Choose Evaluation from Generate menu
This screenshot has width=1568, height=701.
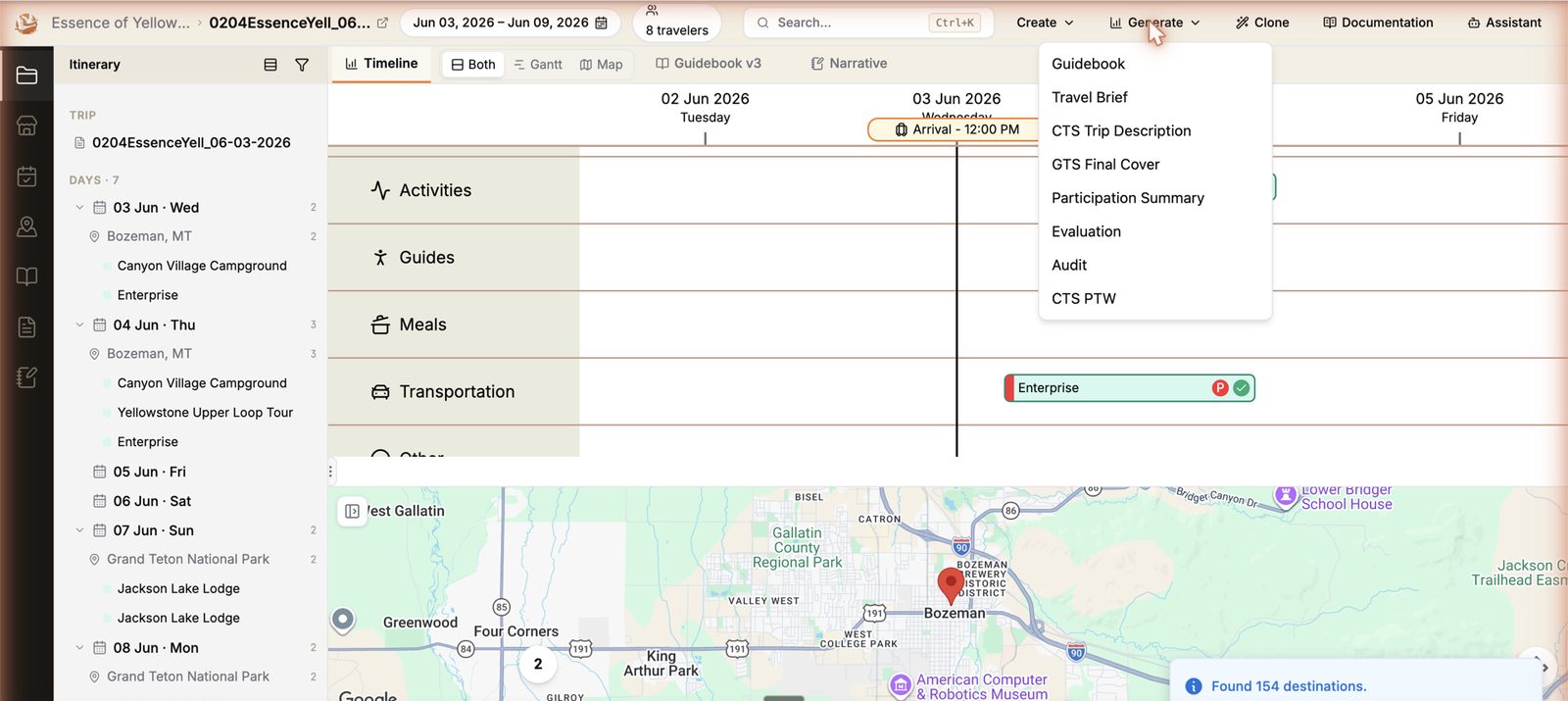coord(1154,231)
